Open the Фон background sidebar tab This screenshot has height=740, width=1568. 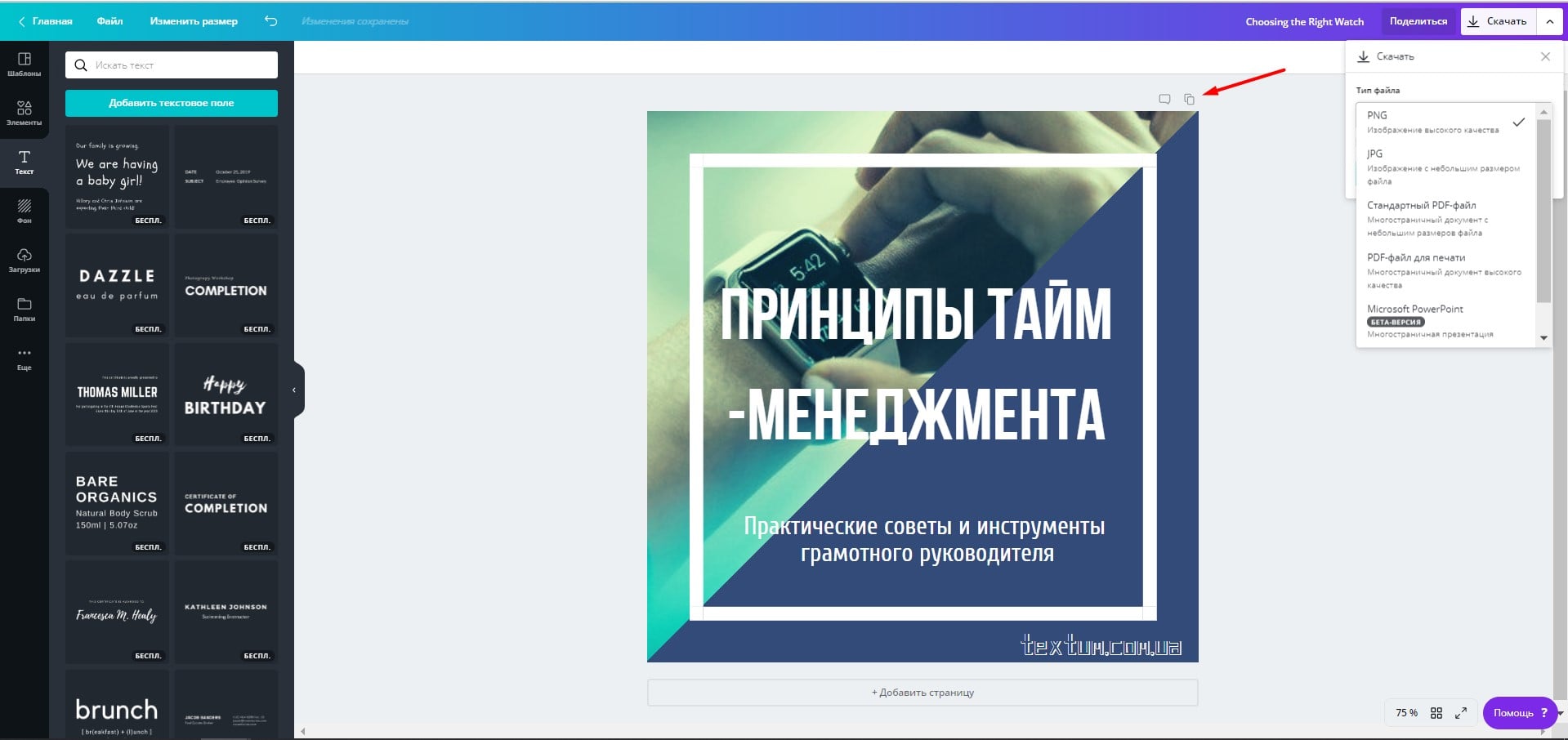pos(24,212)
